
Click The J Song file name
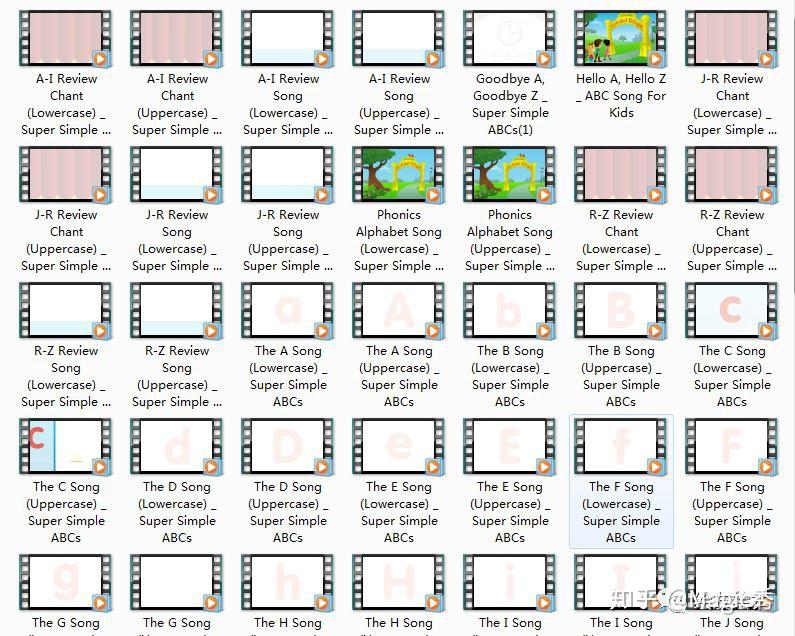point(732,623)
